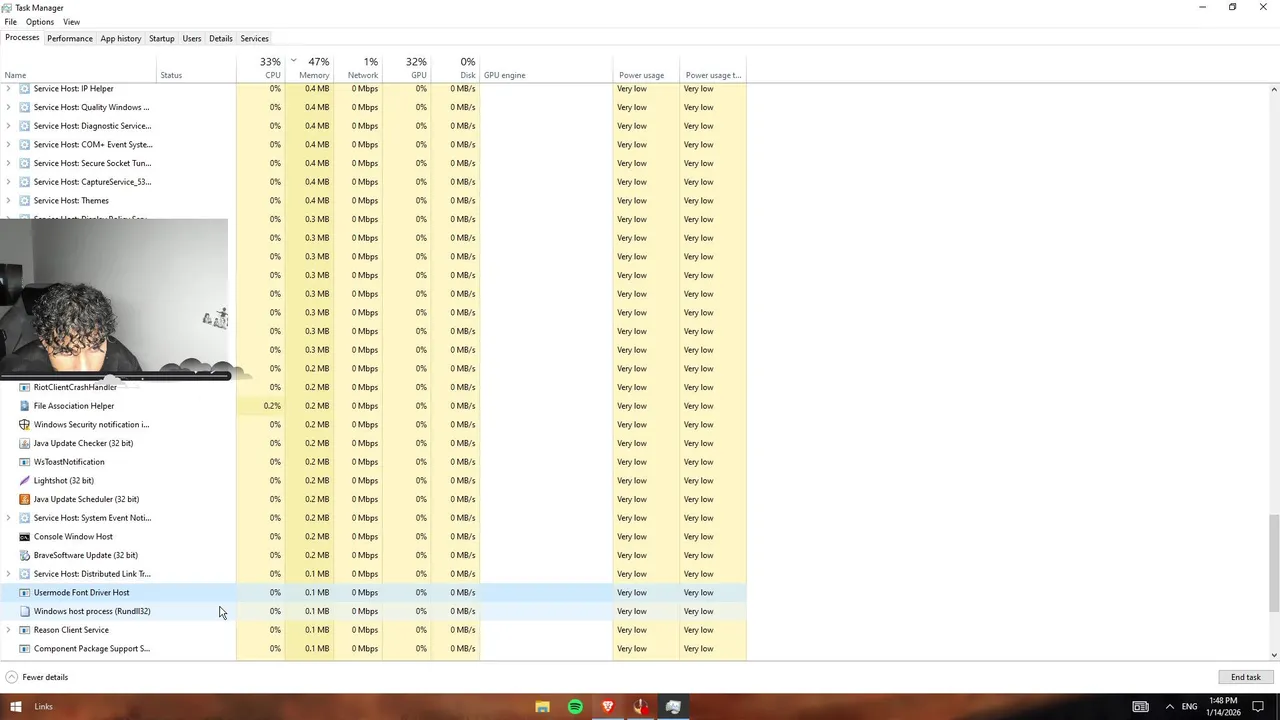Expand the Reason Client Service group

(x=9, y=630)
